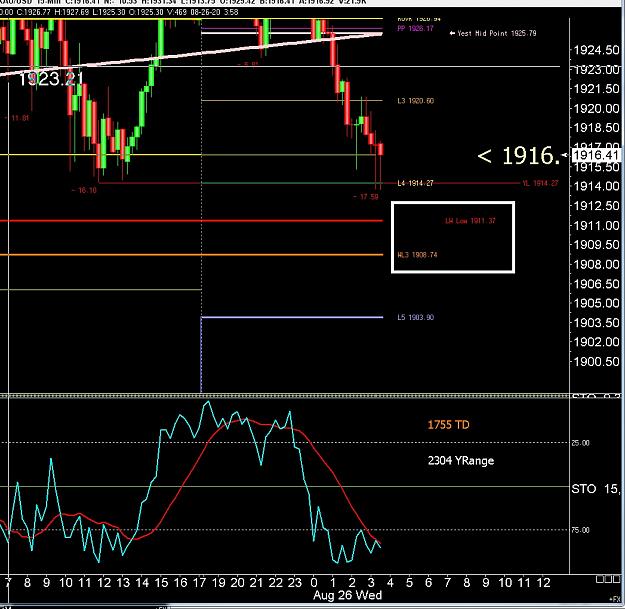Image resolution: width=625 pixels, height=609 pixels.
Task: Click the HL3 1908.74 label
Action: pyautogui.click(x=417, y=255)
